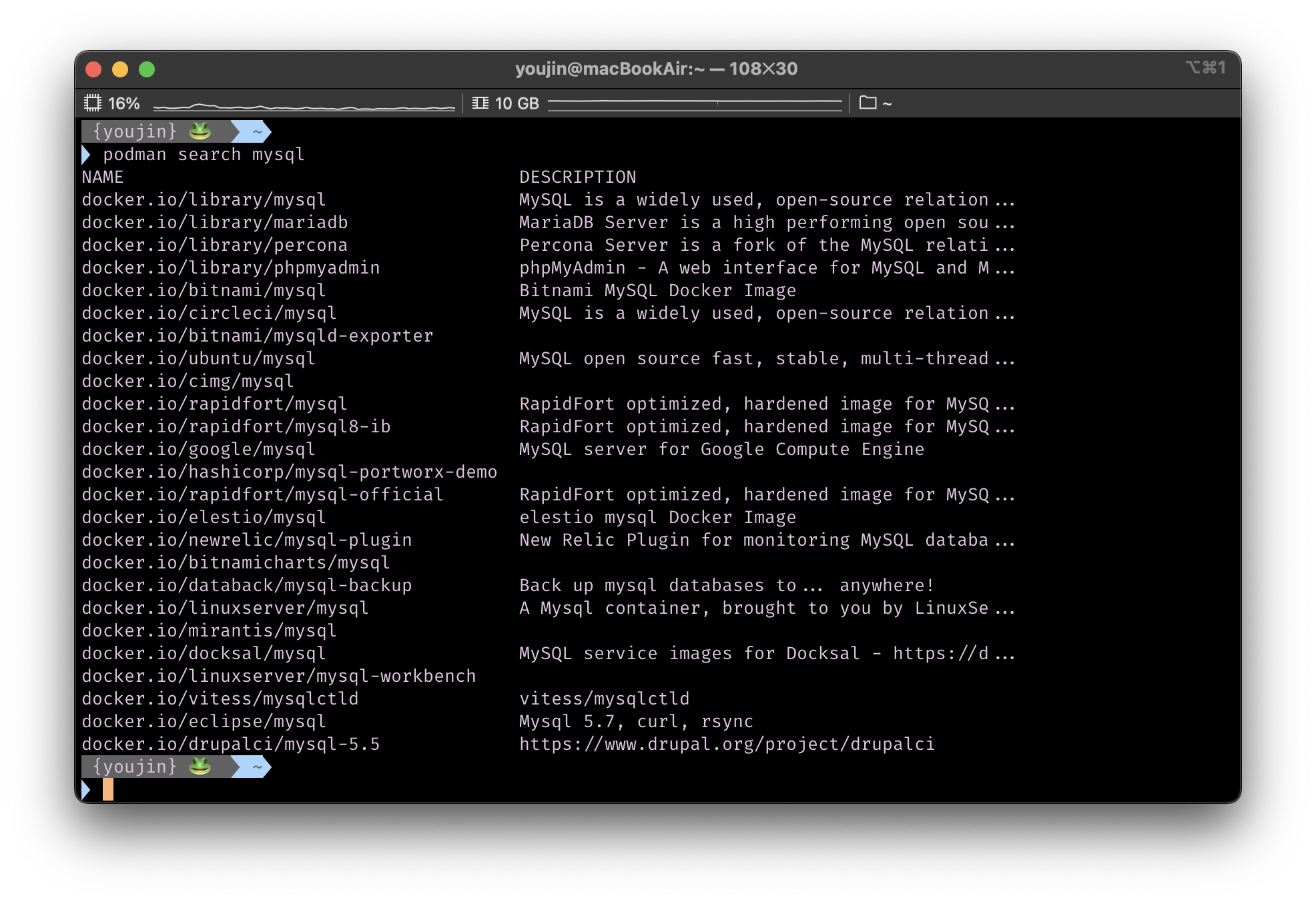Image resolution: width=1316 pixels, height=902 pixels.
Task: Click the folder icon in status bar
Action: click(868, 103)
